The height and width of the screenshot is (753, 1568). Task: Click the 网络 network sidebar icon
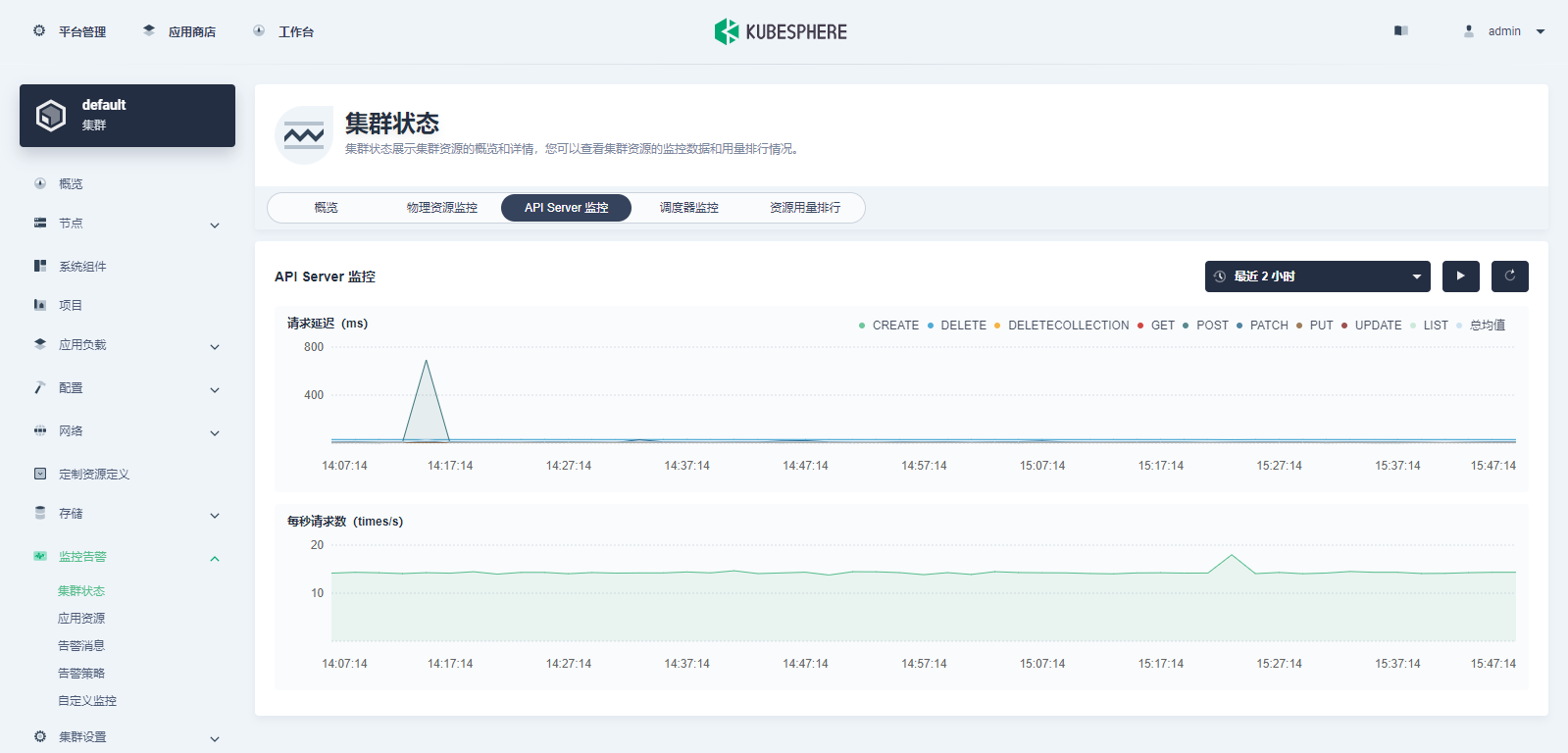point(40,430)
